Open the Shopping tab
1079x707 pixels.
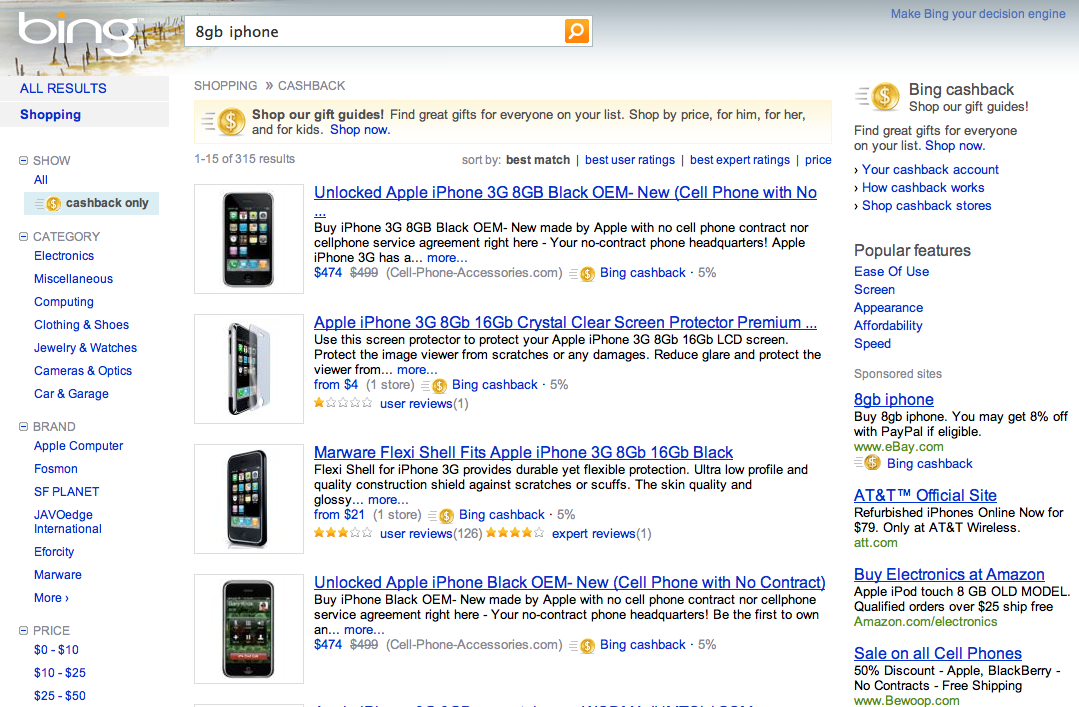(x=50, y=115)
